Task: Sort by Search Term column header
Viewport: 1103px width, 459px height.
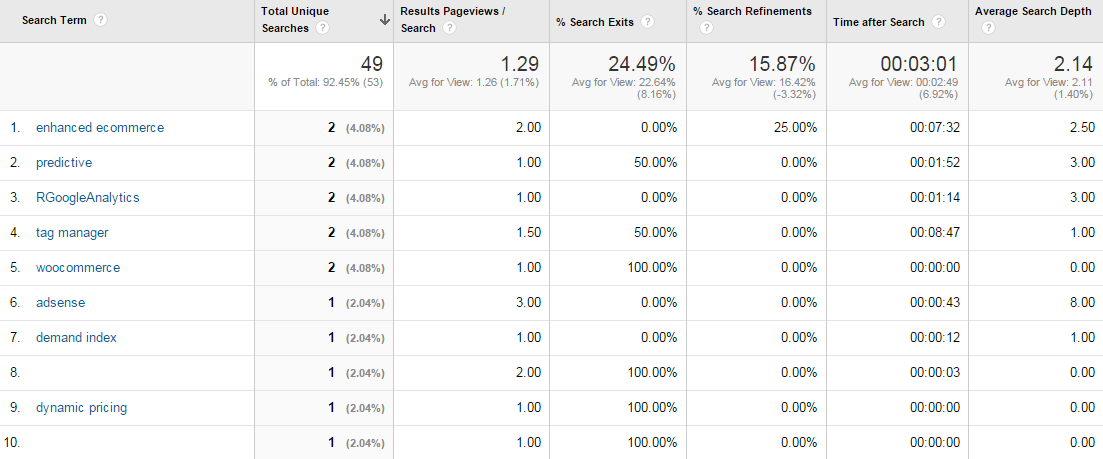Action: click(x=54, y=20)
